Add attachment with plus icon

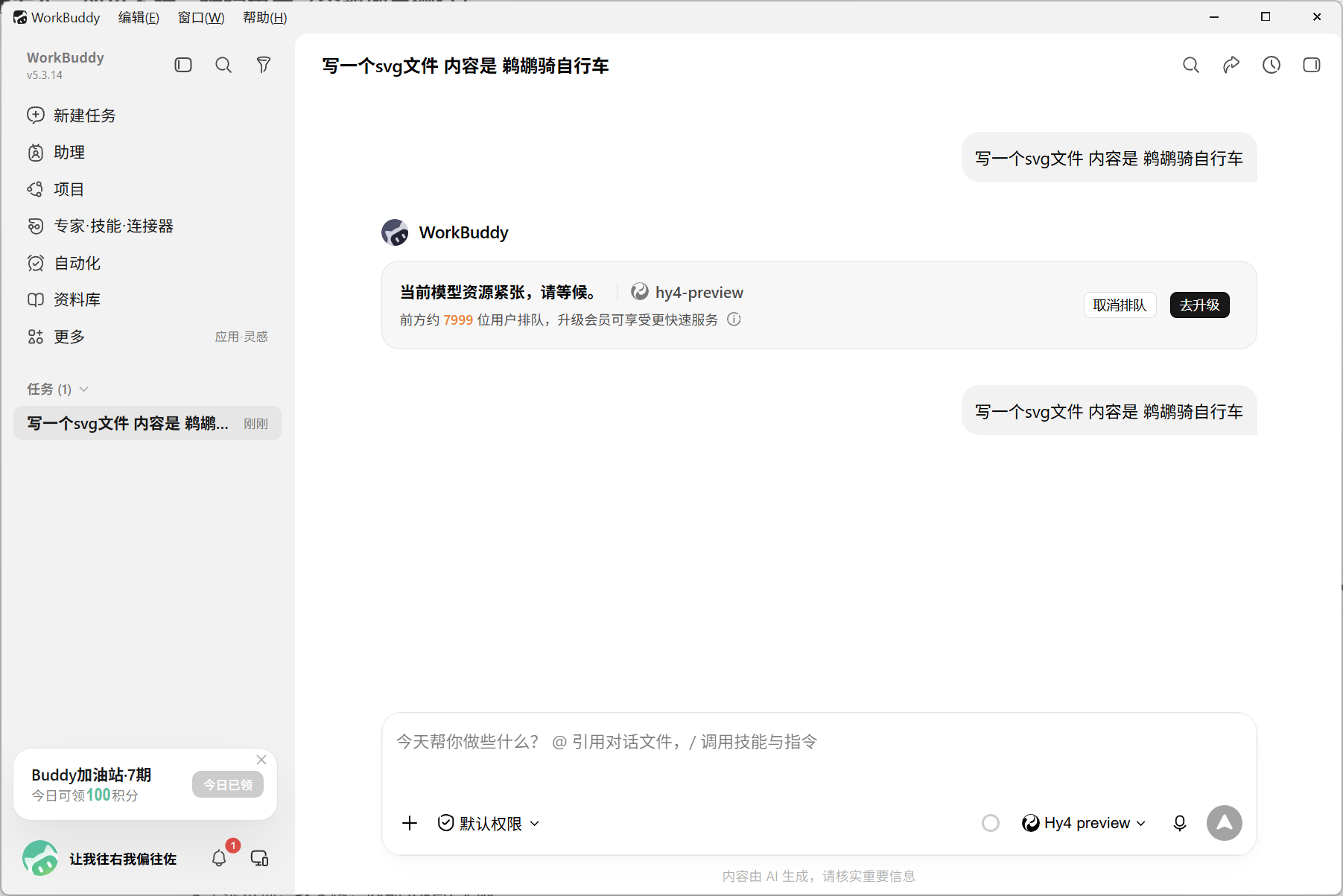410,823
